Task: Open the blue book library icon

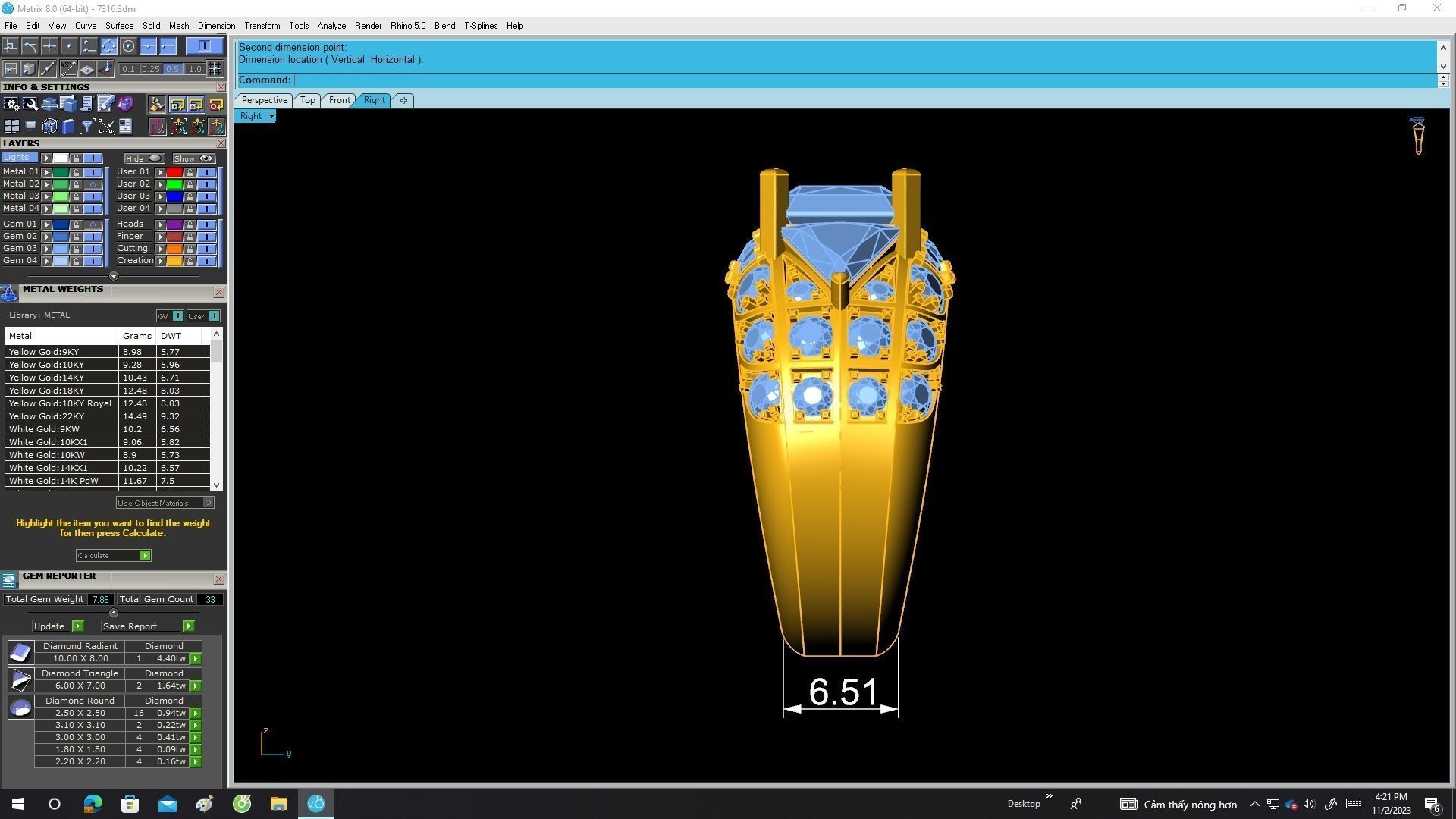Action: [x=68, y=127]
